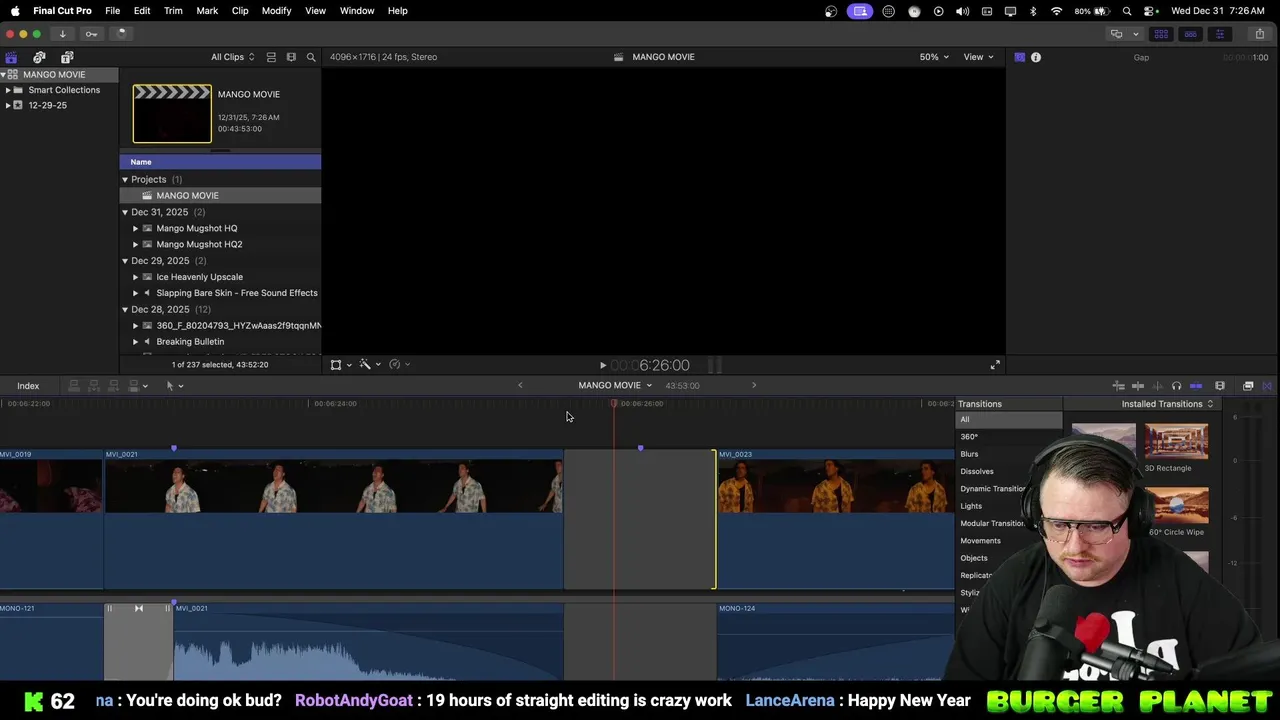
Task: Open Installed Transitions popup
Action: [1167, 404]
